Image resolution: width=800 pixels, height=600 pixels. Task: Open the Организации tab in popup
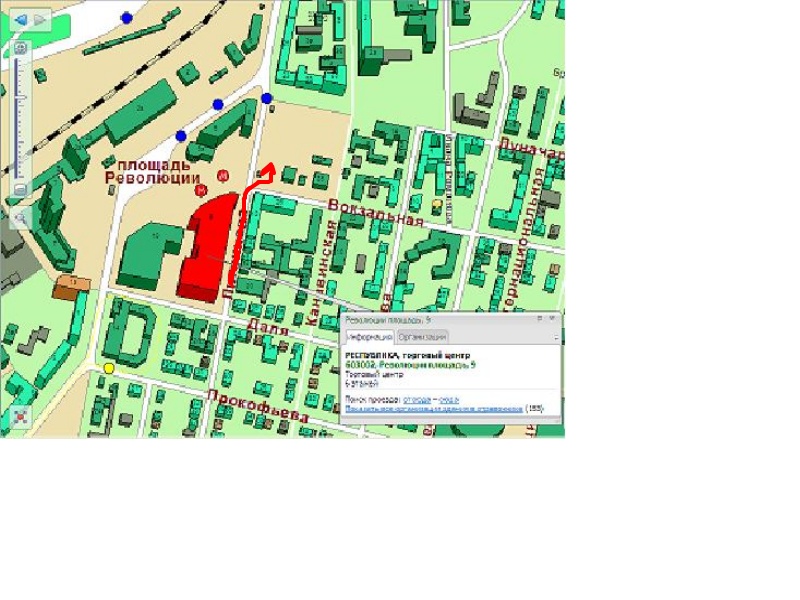pos(422,337)
